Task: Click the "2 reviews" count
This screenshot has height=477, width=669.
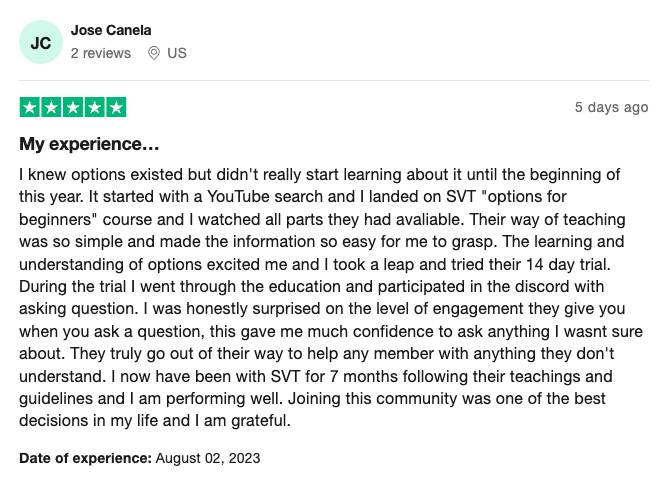Action: pyautogui.click(x=101, y=53)
